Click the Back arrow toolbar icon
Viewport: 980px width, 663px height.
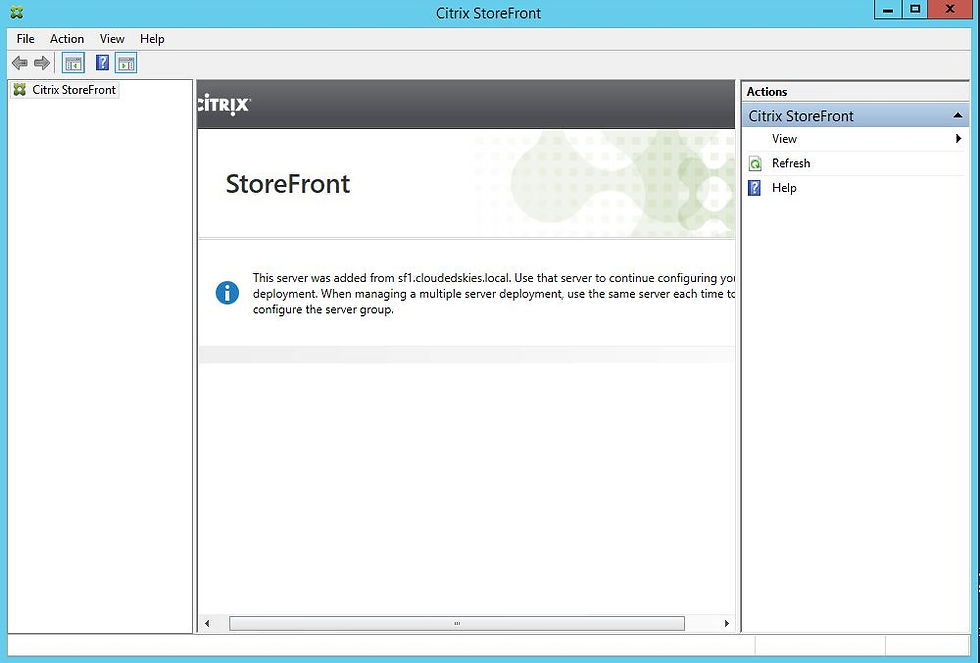(19, 63)
